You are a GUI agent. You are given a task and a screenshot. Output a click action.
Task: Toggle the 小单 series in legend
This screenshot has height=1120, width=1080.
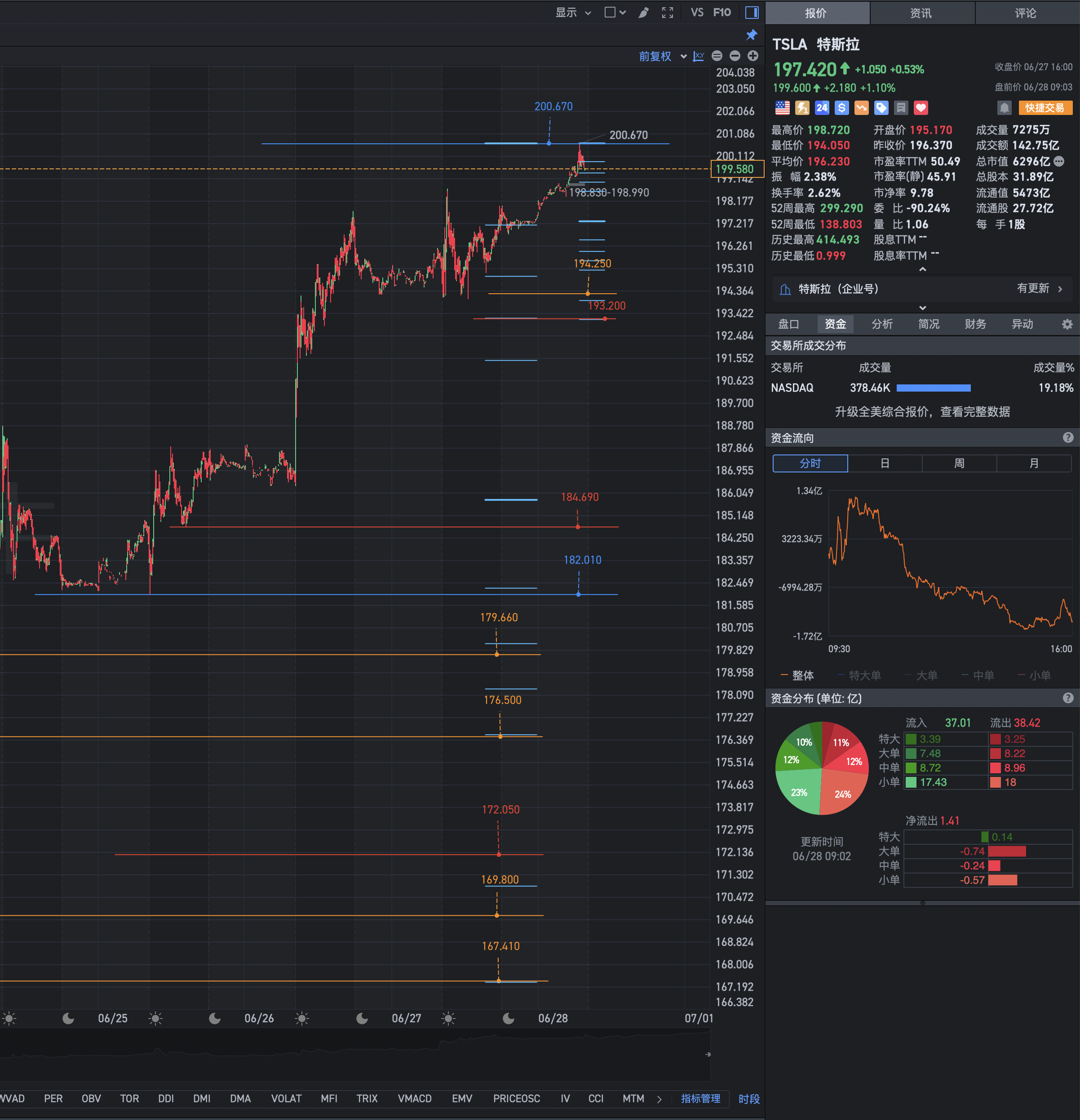click(x=1034, y=675)
